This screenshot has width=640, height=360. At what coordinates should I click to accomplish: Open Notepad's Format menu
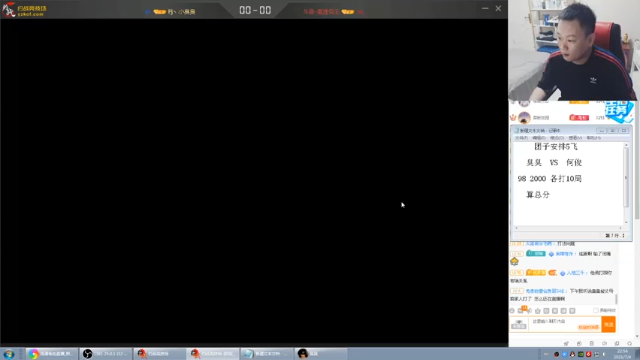pos(557,138)
